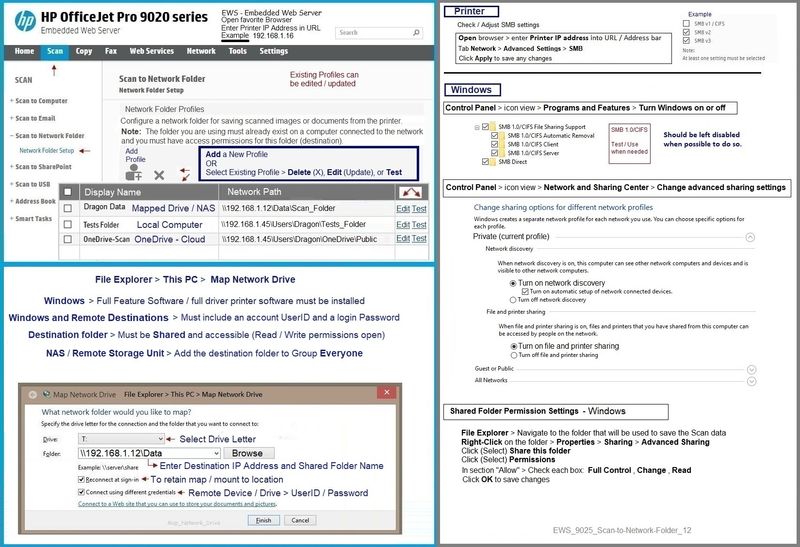Select Turn off network discovery radio

(513, 300)
